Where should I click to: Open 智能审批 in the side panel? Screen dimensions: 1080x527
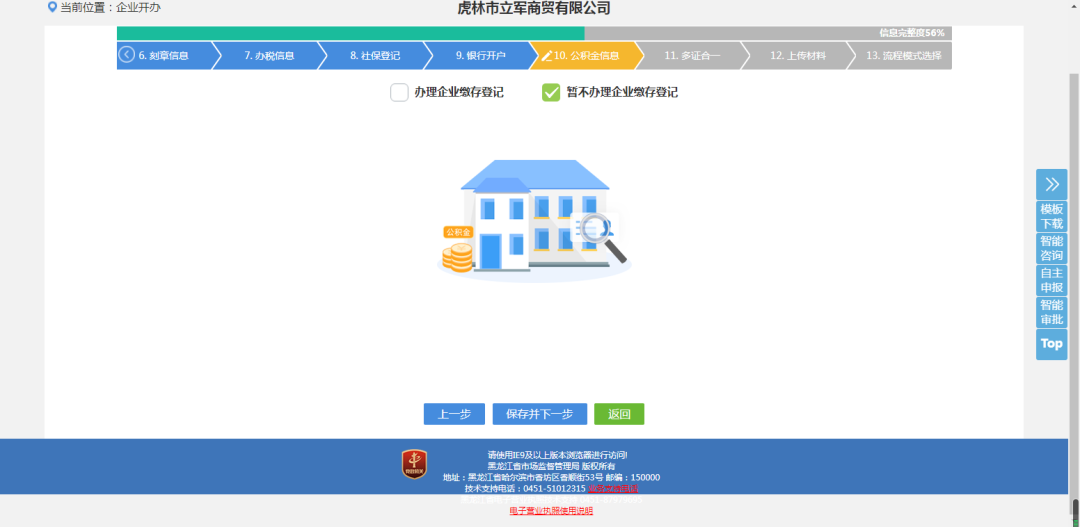pyautogui.click(x=1051, y=311)
